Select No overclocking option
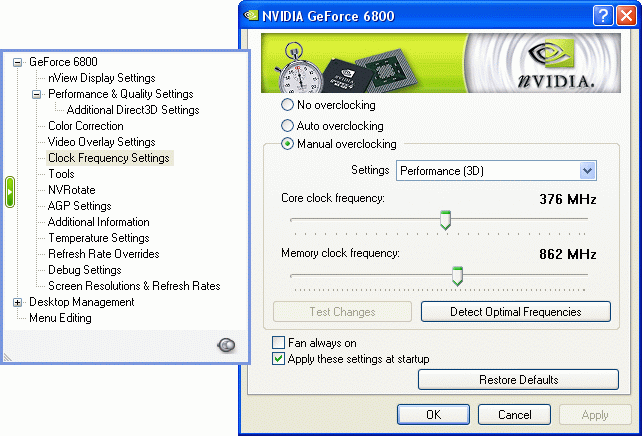 [288, 105]
